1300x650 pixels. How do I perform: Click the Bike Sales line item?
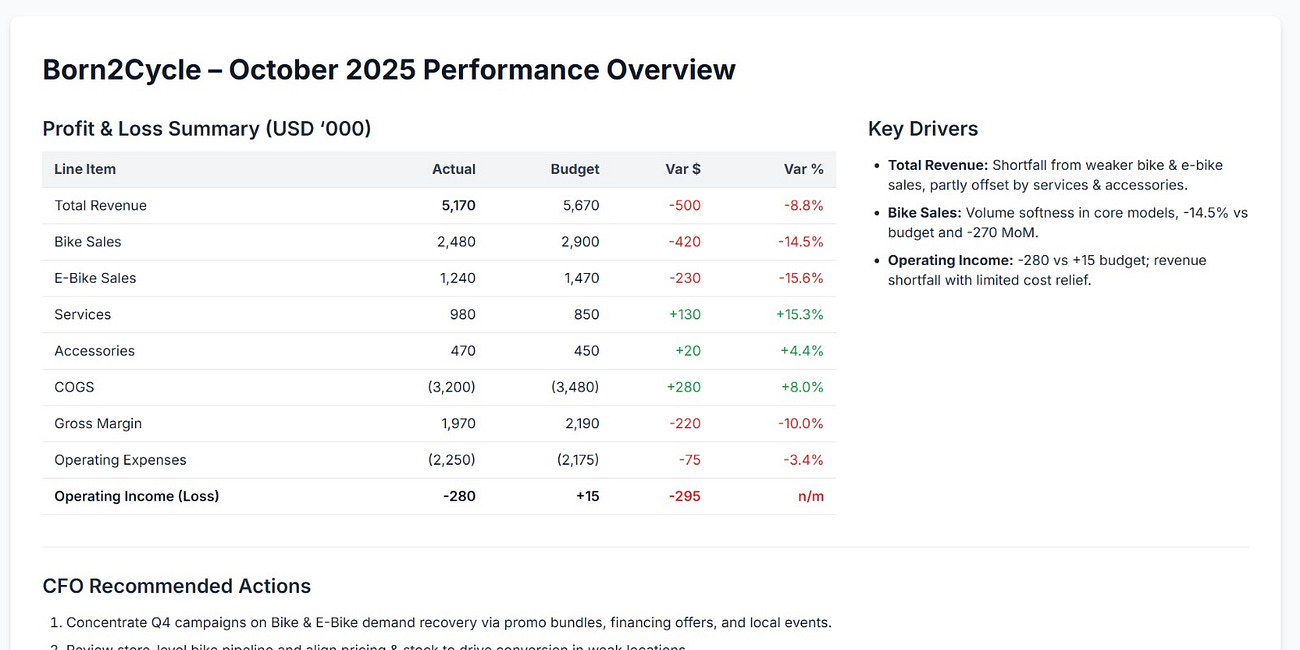click(x=87, y=241)
